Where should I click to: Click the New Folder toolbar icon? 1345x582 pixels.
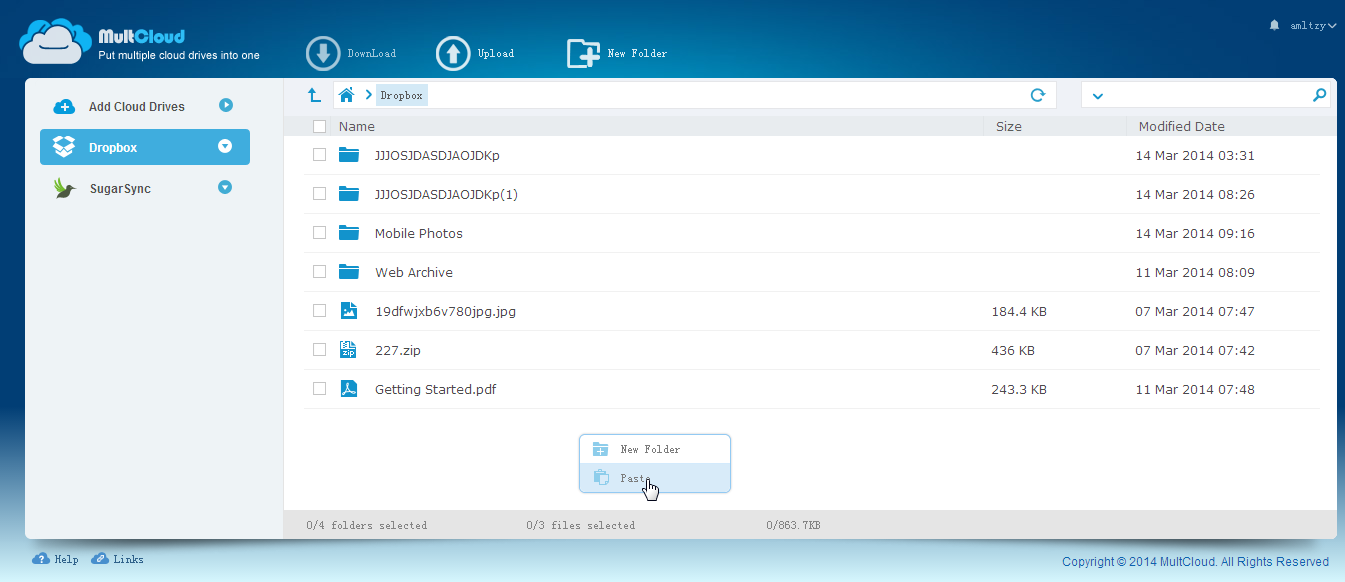pos(583,53)
